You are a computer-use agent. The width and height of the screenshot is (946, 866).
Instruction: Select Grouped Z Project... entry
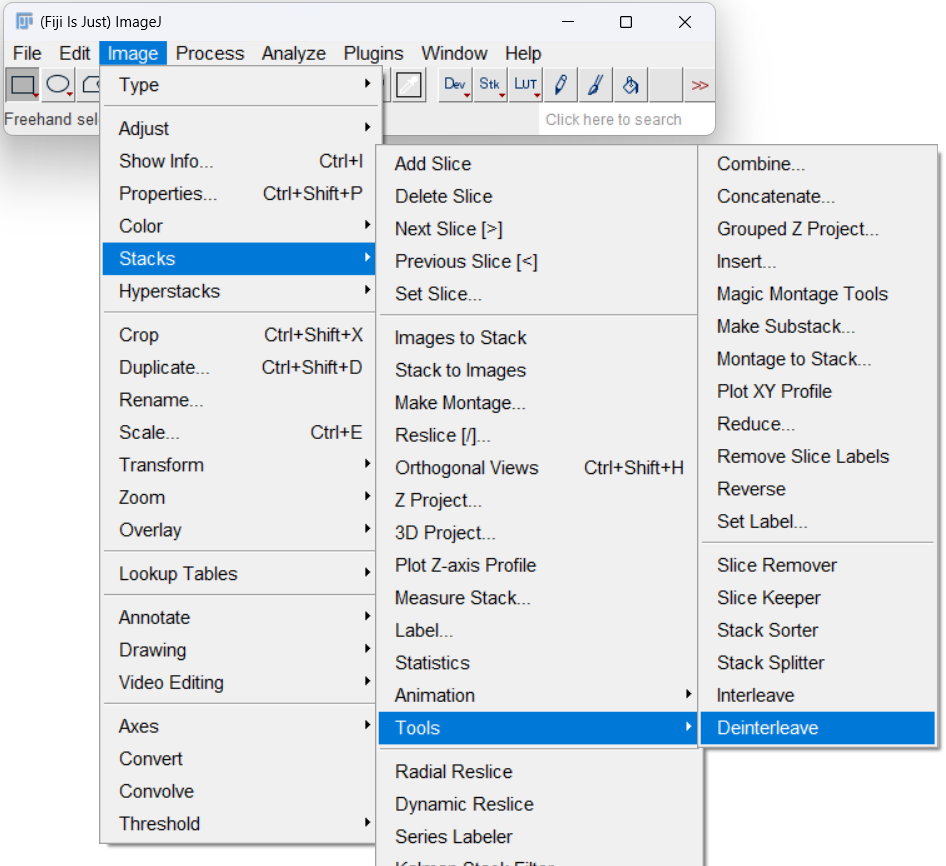click(817, 229)
